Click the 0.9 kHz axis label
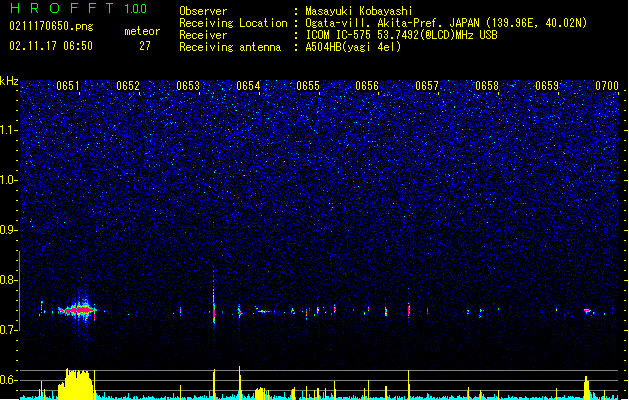This screenshot has width=629, height=400. [x=9, y=230]
